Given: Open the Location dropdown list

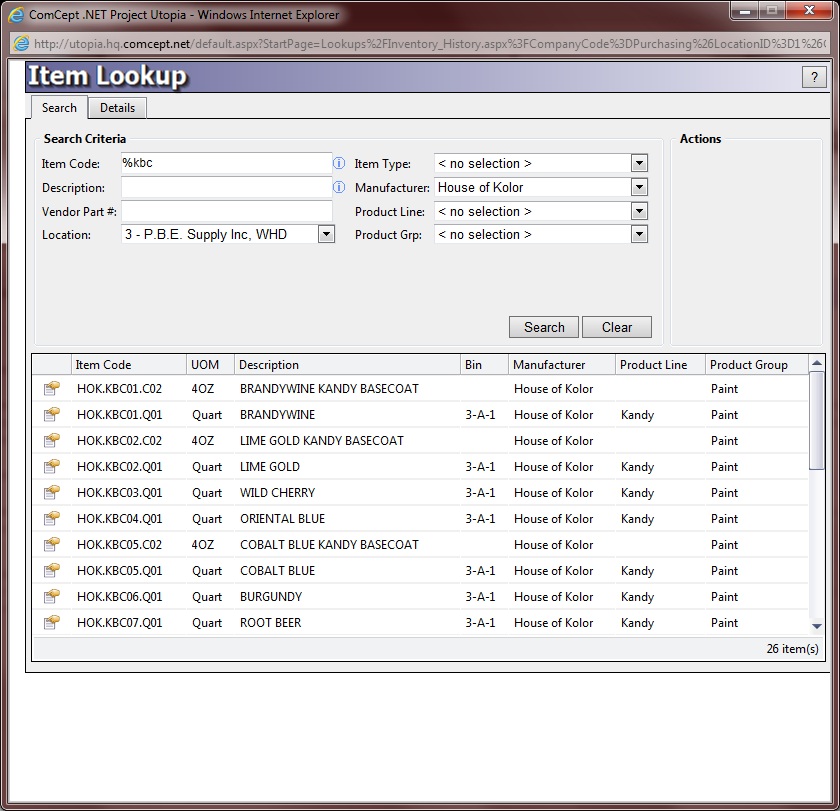Looking at the screenshot, I should tap(326, 234).
